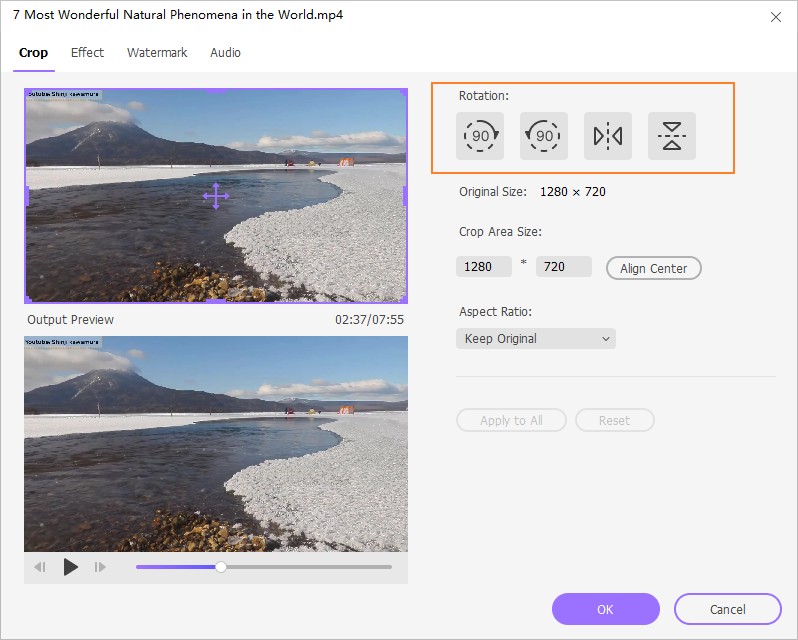Go to the Audio tab

click(x=225, y=53)
